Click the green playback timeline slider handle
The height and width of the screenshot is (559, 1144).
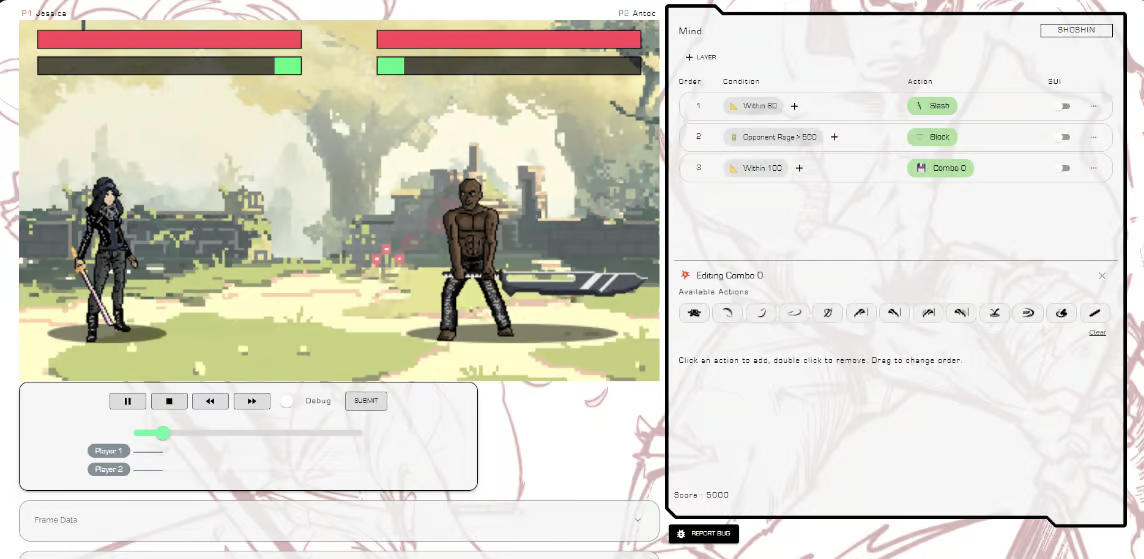(163, 433)
